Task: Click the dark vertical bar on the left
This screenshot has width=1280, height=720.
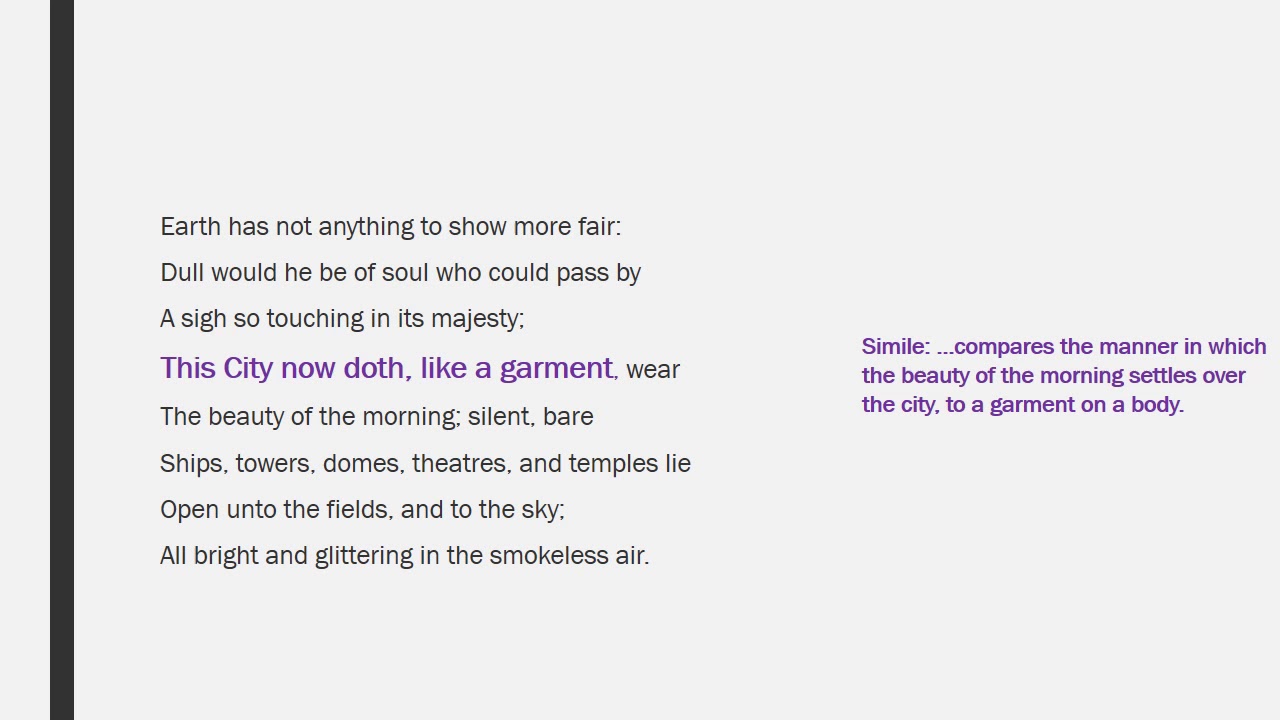Action: tap(62, 360)
